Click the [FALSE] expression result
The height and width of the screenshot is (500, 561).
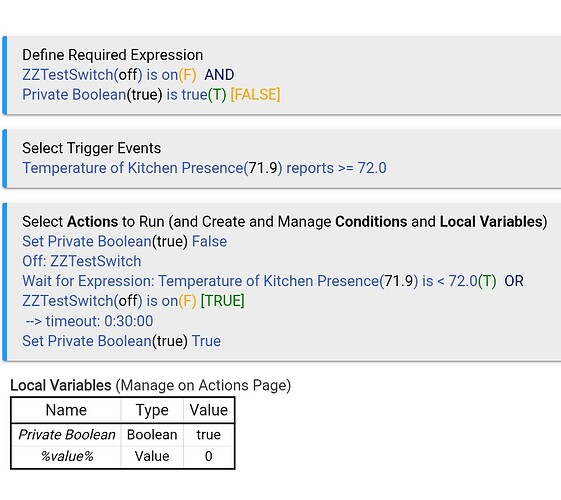(255, 95)
